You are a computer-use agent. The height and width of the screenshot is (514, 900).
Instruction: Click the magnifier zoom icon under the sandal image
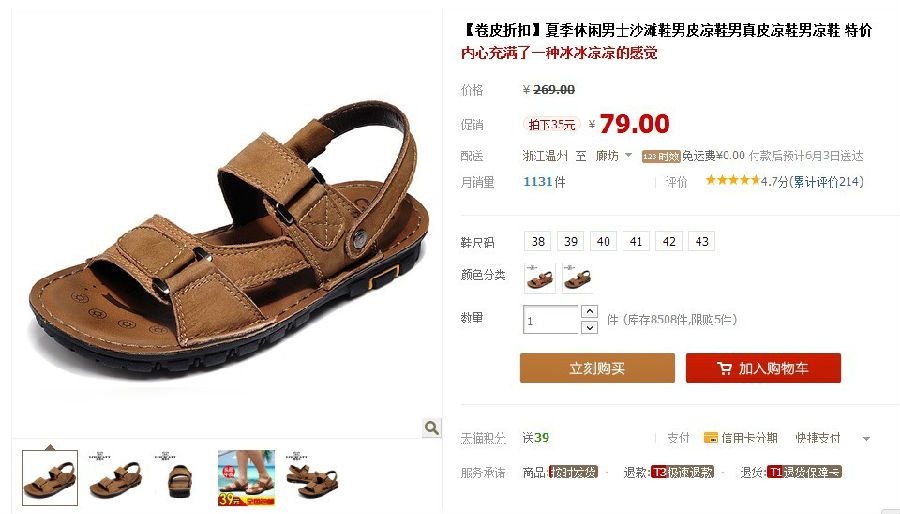coord(432,427)
